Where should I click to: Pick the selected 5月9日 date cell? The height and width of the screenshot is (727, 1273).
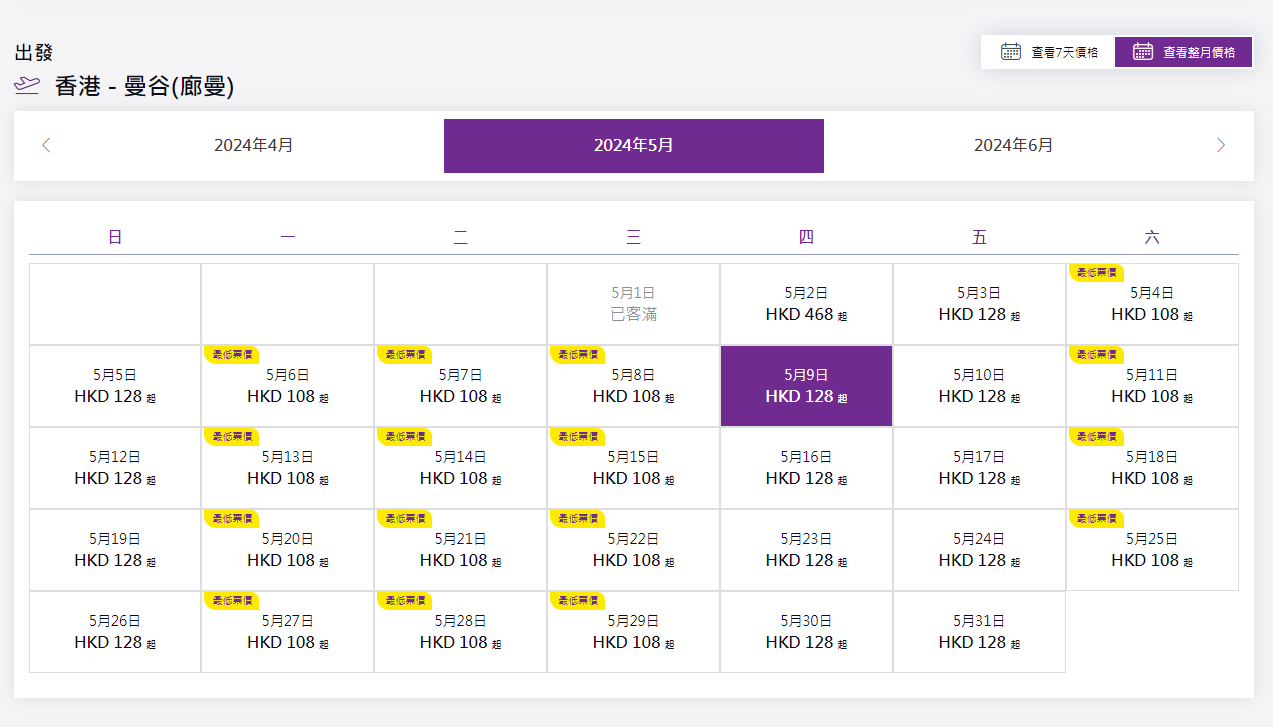click(806, 386)
